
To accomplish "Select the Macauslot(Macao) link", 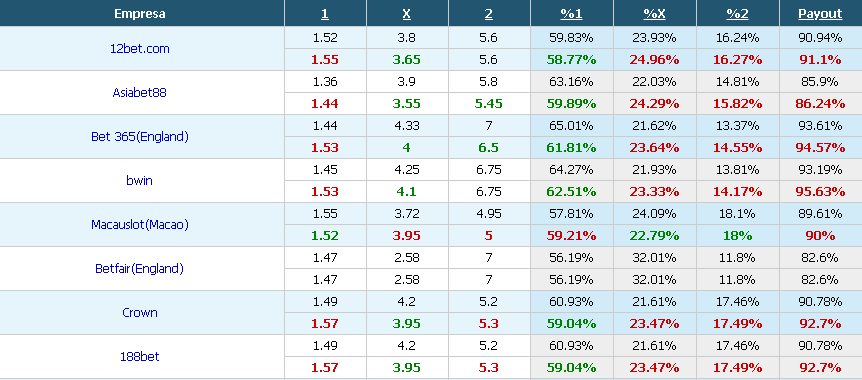I will click(x=140, y=224).
